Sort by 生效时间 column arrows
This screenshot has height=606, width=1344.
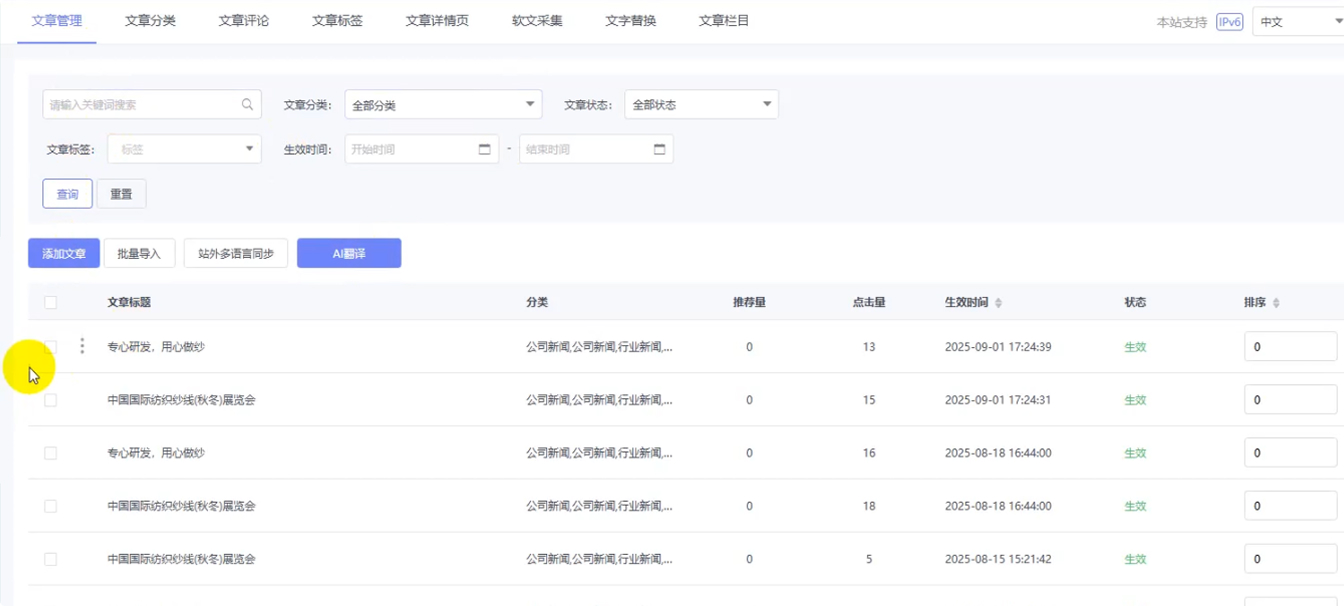point(998,303)
